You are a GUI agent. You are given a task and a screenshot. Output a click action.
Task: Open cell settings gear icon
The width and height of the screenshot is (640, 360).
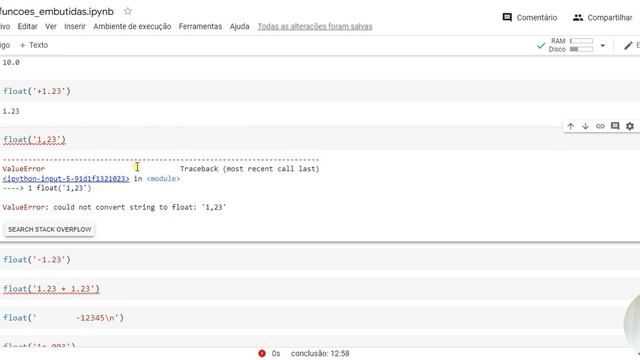[630, 126]
